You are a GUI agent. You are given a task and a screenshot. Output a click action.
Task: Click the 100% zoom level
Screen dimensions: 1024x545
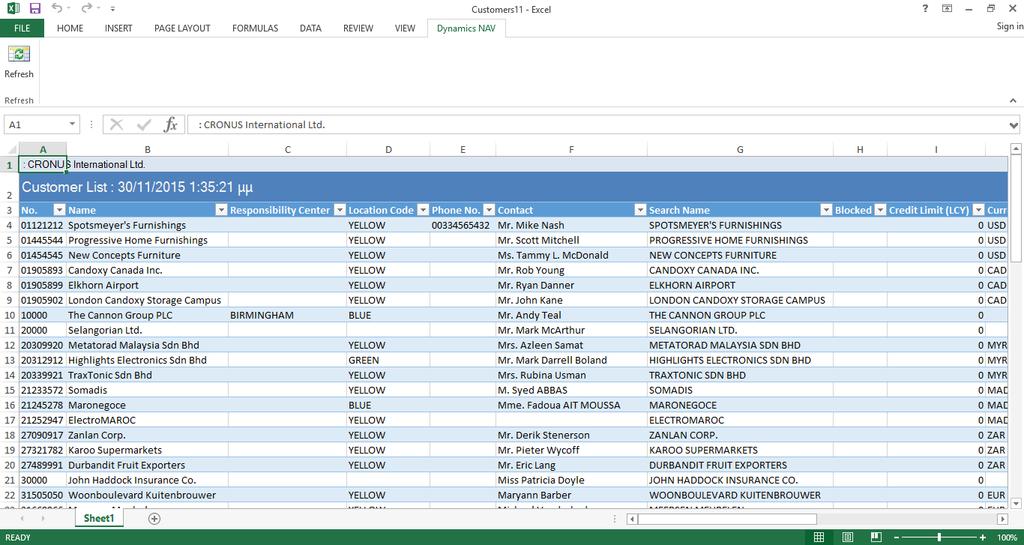click(1008, 537)
